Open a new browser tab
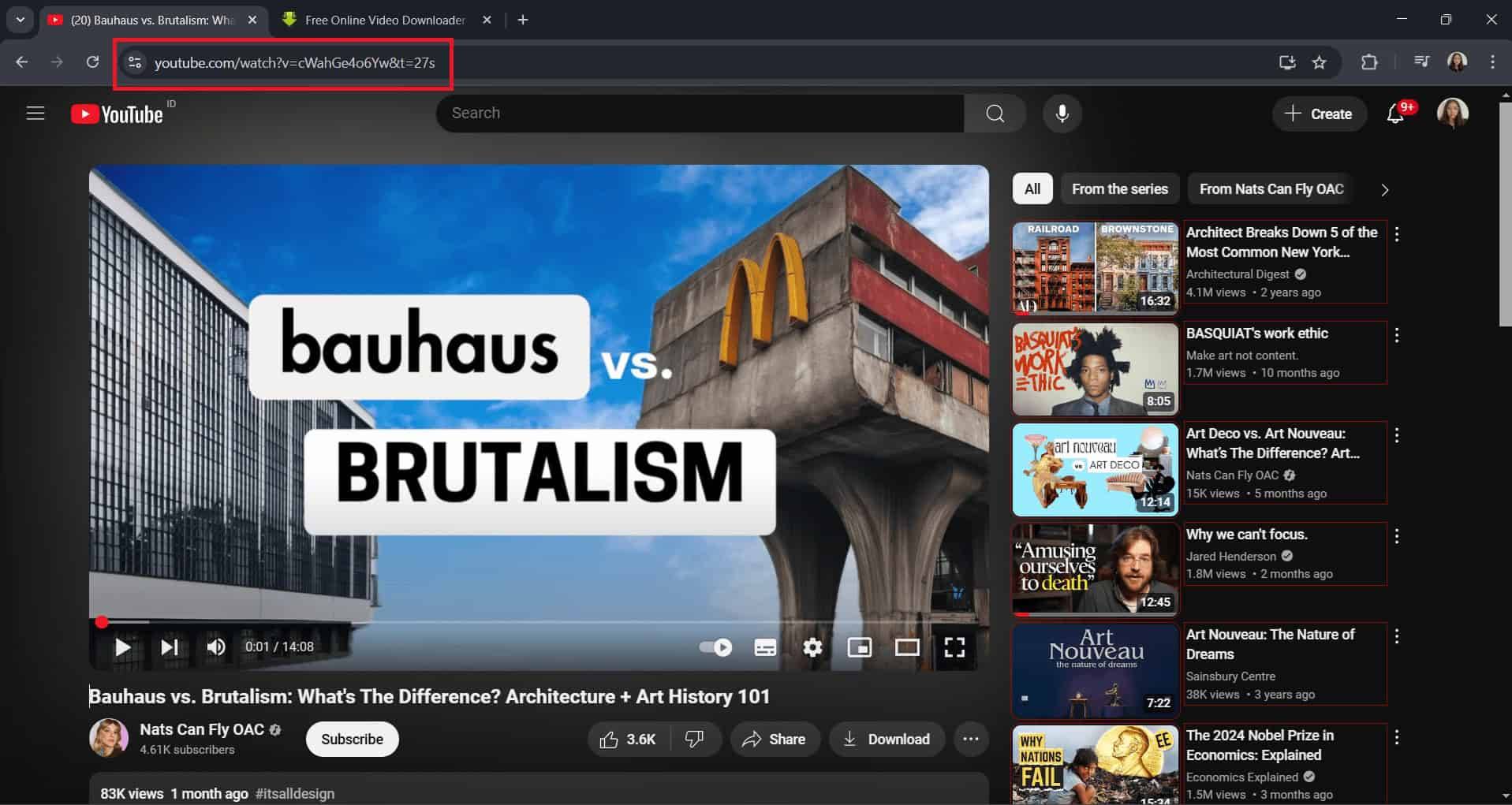The height and width of the screenshot is (805, 1512). (x=523, y=20)
